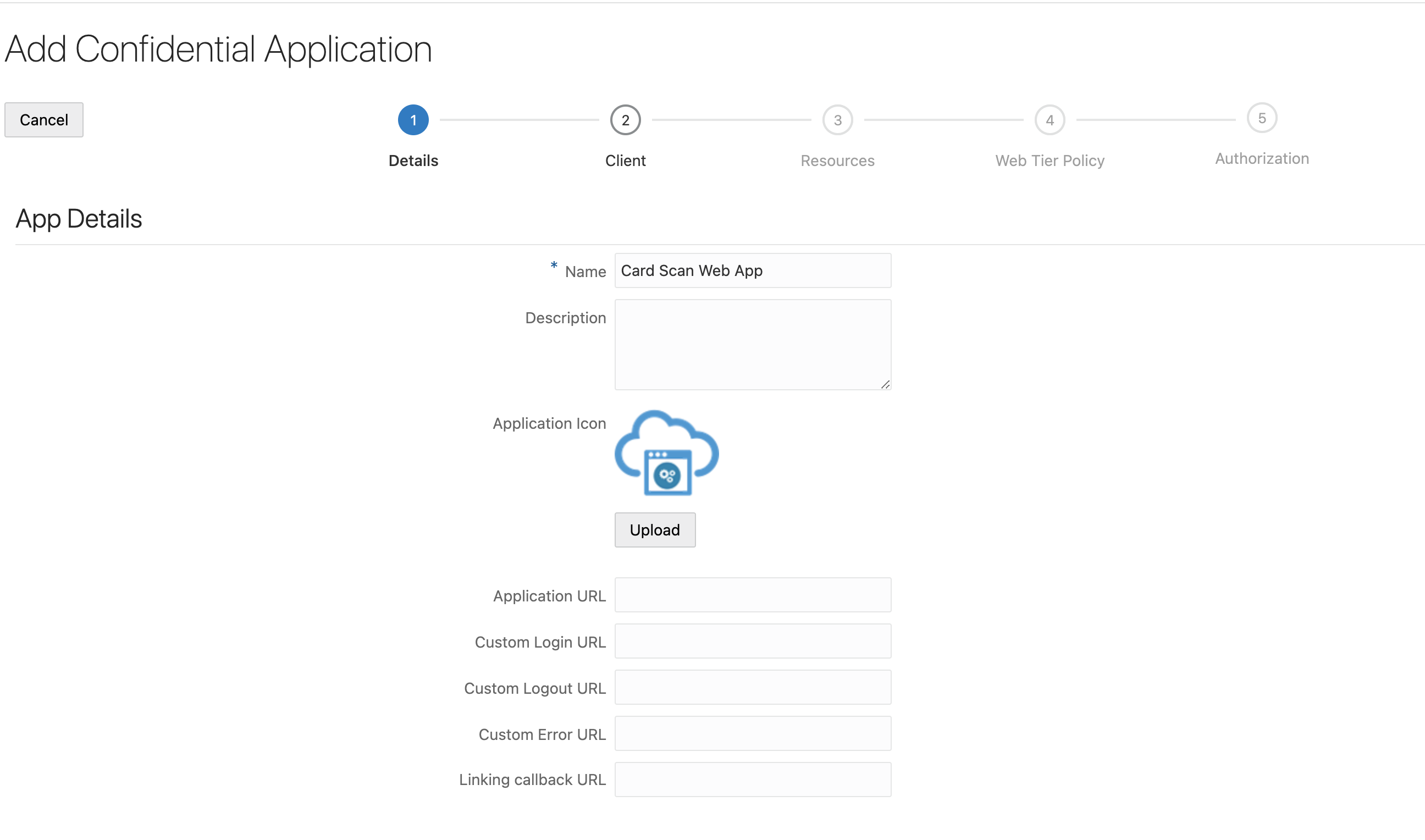
Task: Focus the Linking callback URL field
Action: pos(752,780)
